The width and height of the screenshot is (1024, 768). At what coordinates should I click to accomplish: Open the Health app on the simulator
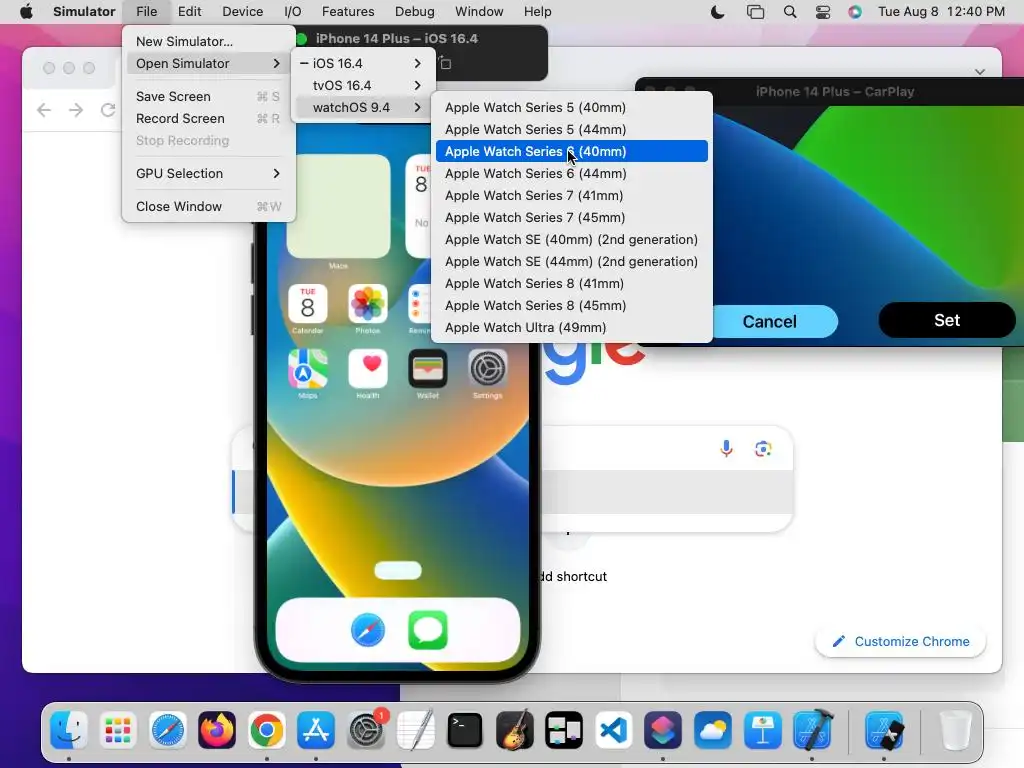pos(368,369)
